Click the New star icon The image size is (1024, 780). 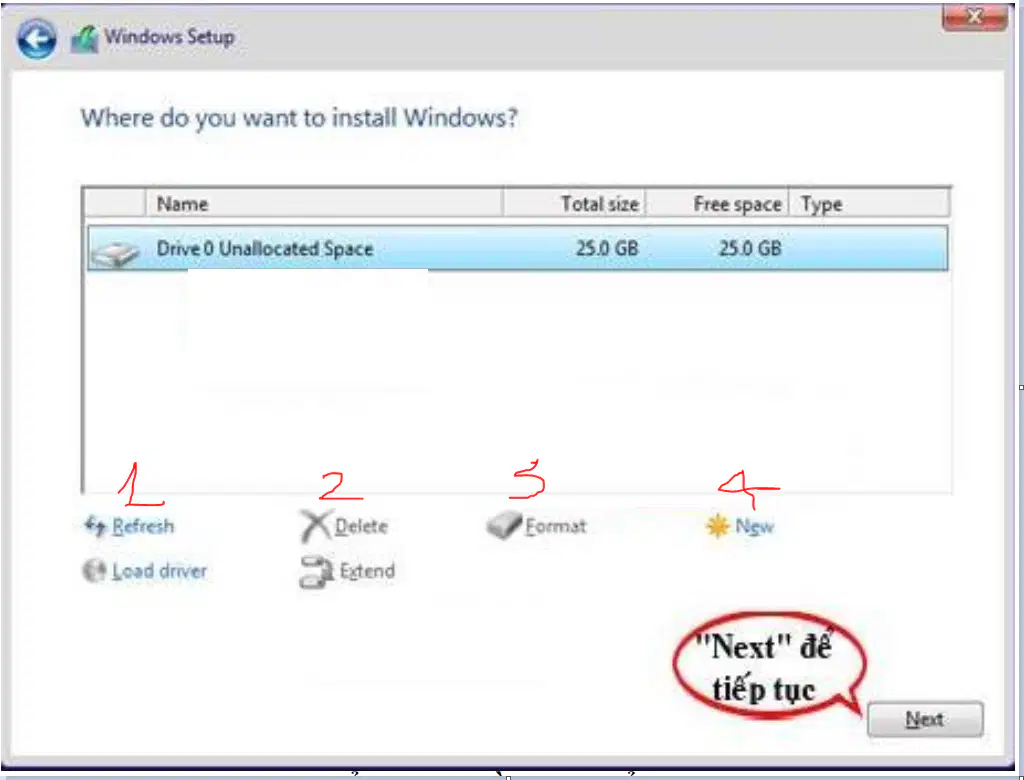717,525
